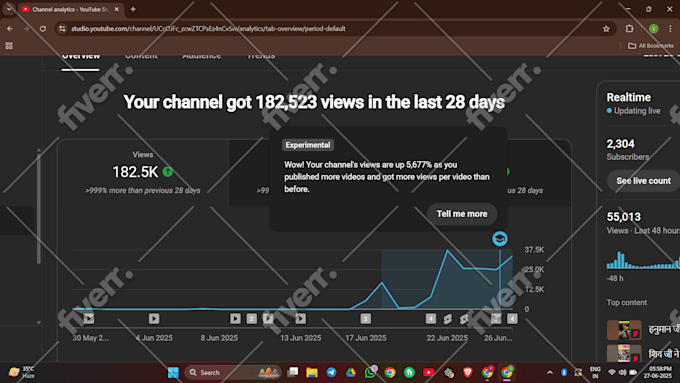Open the Shiv top content thumbnail
This screenshot has width=680, height=383.
[624, 354]
